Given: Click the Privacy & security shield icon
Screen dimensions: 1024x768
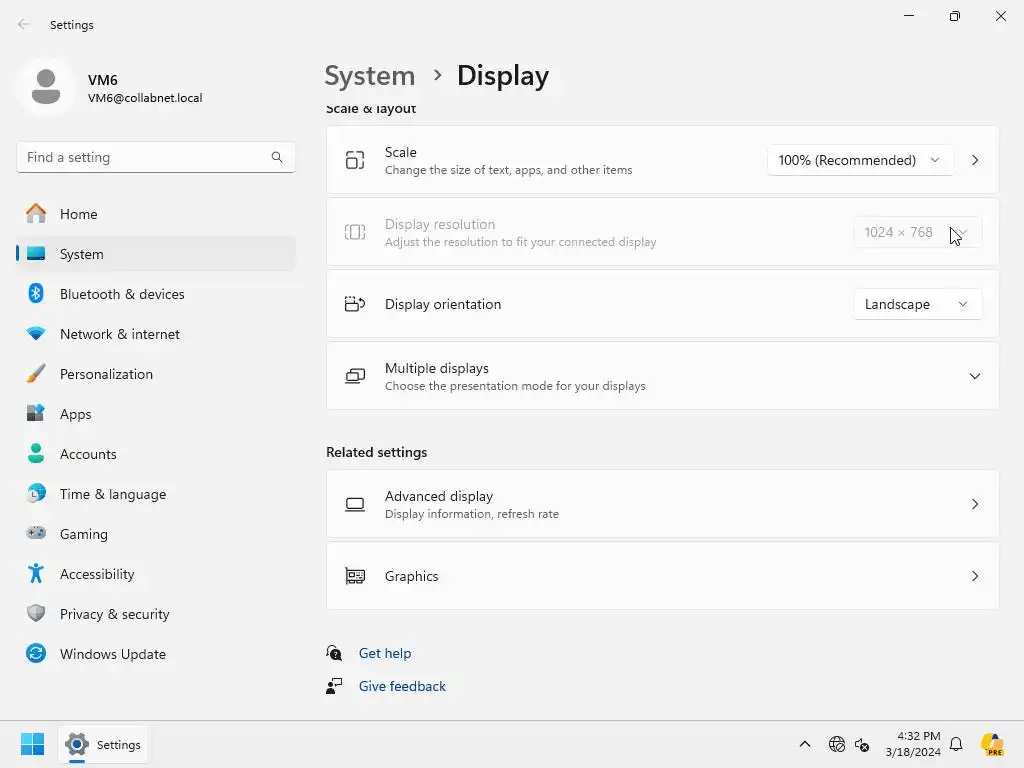Looking at the screenshot, I should click(x=36, y=614).
